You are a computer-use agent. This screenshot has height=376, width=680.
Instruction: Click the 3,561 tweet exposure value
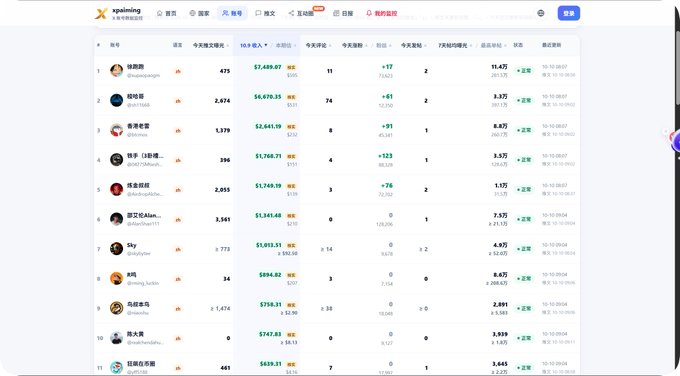(222, 219)
